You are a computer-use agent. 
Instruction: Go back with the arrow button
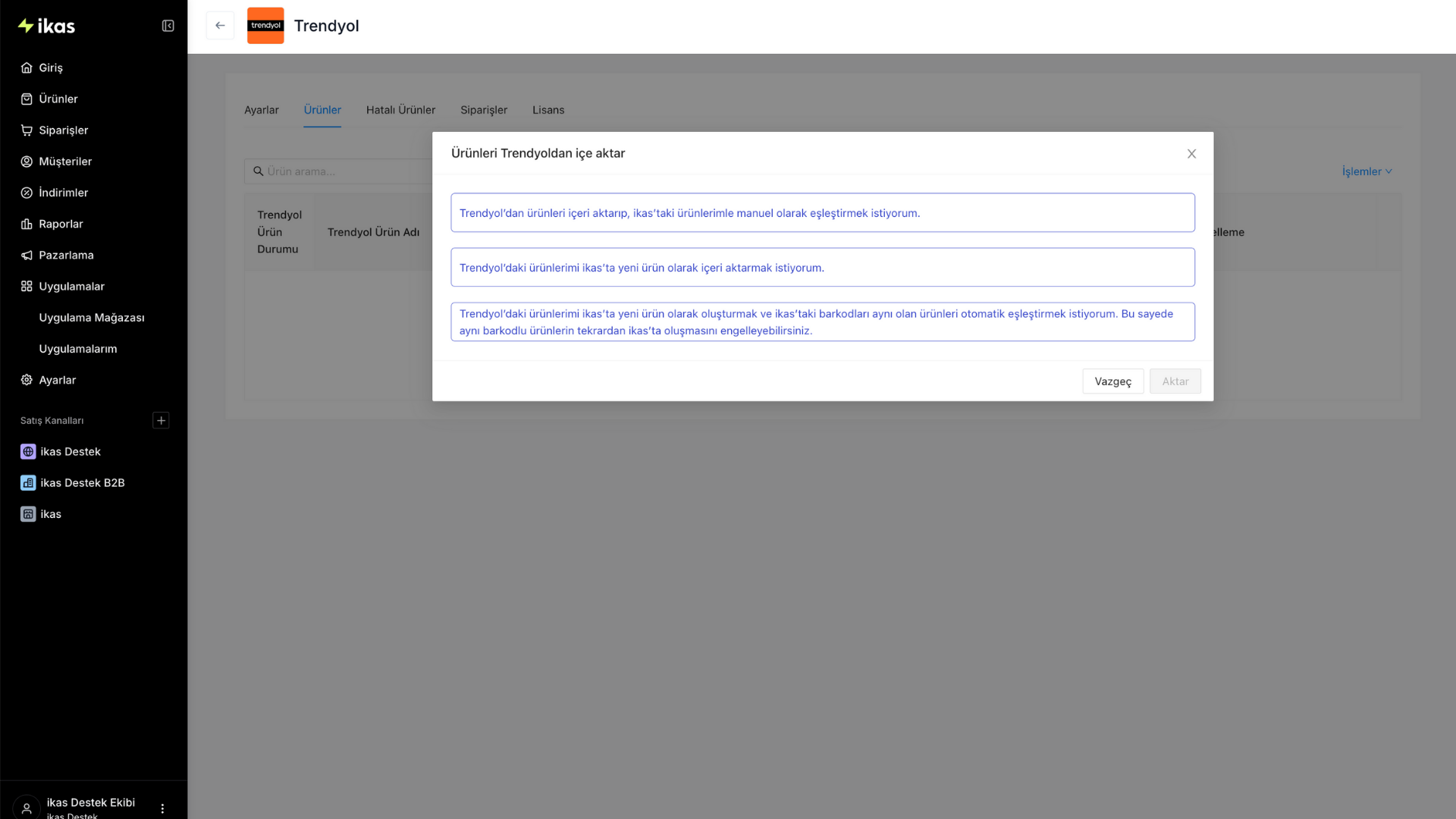(220, 25)
